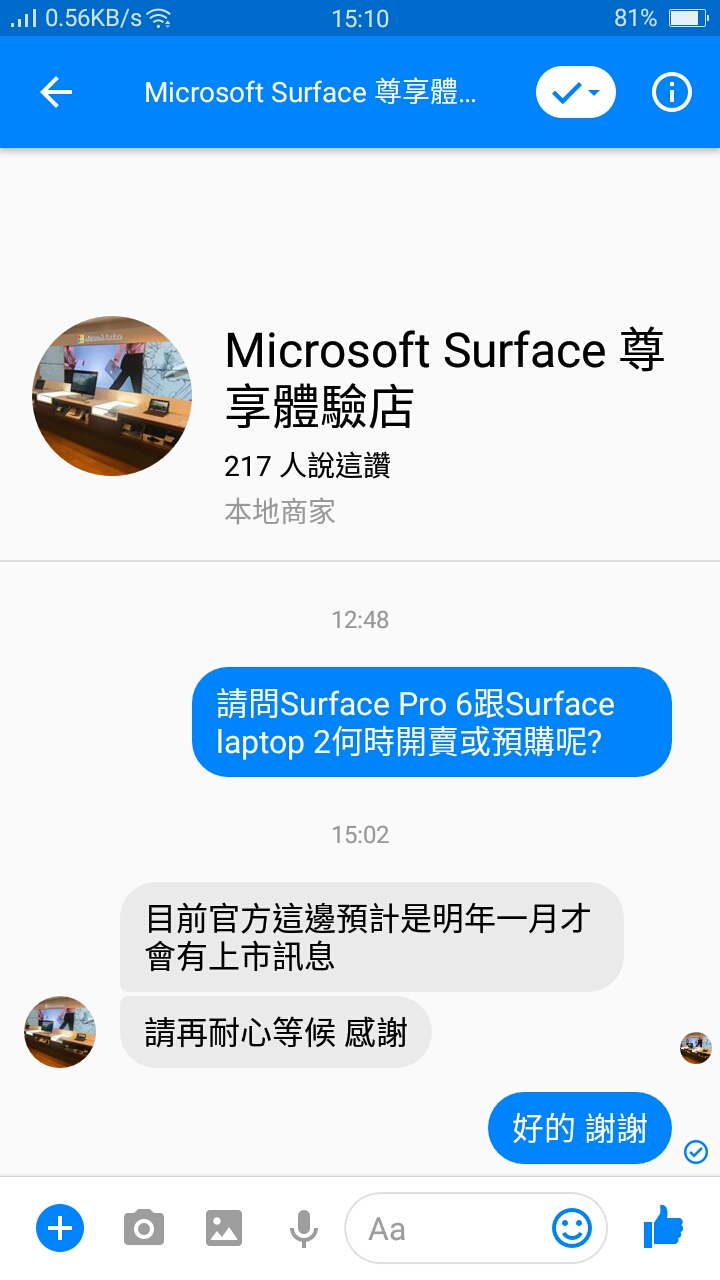
Task: Tap the microphone voice message icon
Action: tap(303, 1228)
